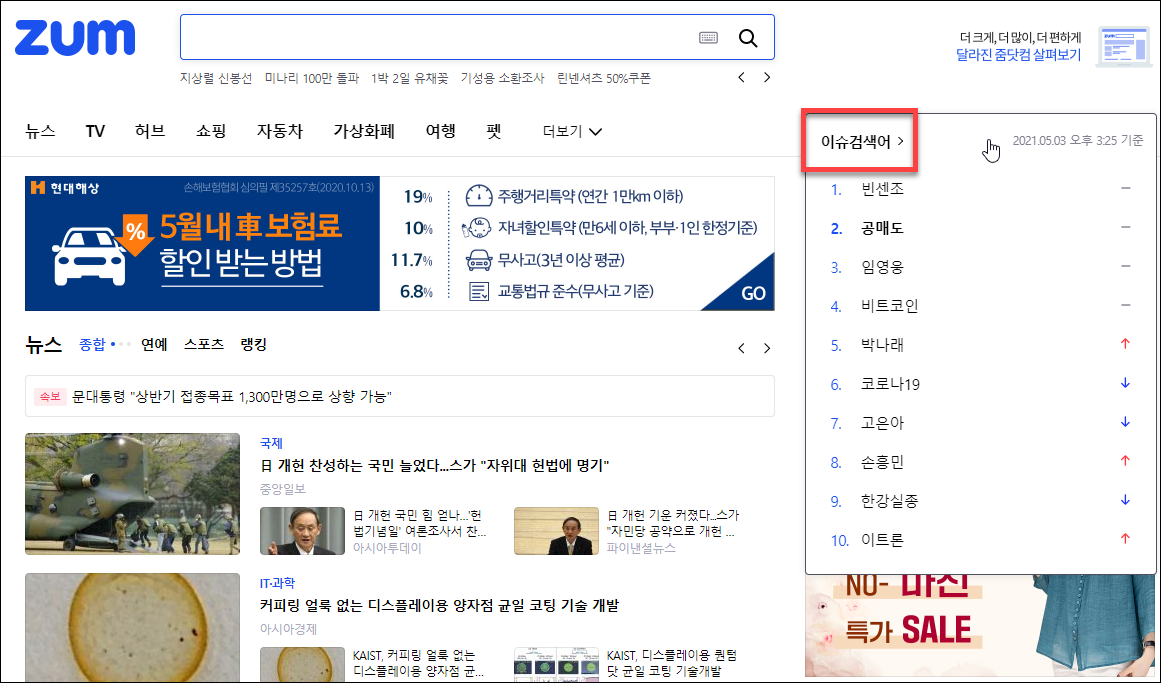The width and height of the screenshot is (1161, 683).
Task: Select the 연예 news tab
Action: [154, 344]
